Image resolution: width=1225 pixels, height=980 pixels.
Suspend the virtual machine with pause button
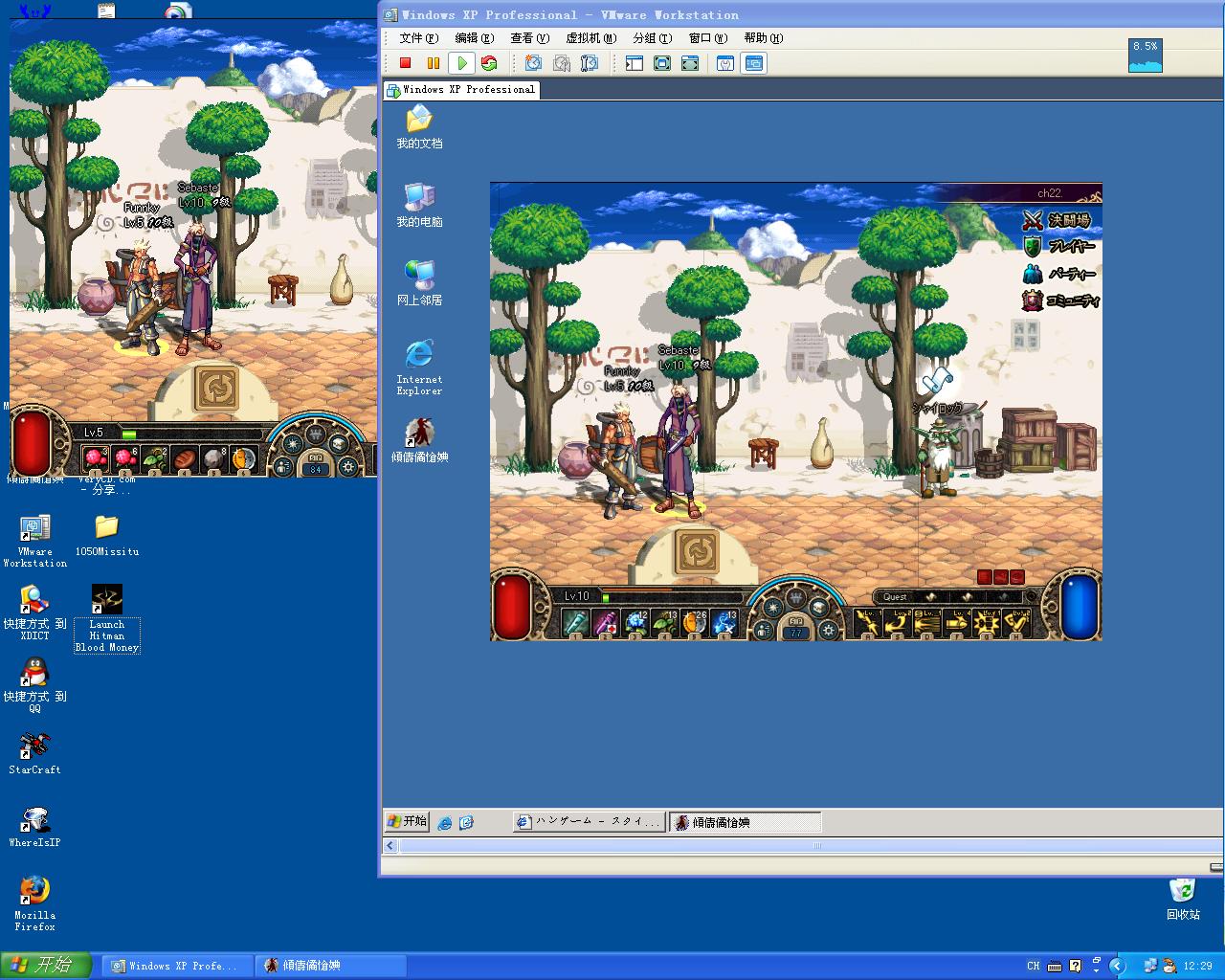433,63
